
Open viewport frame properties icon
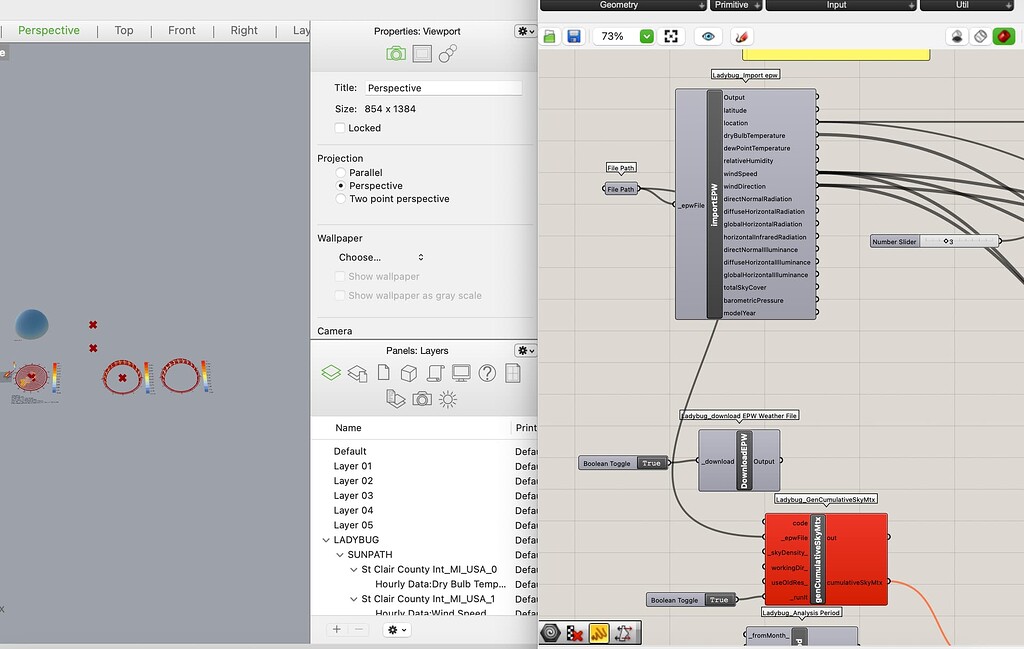[422, 54]
